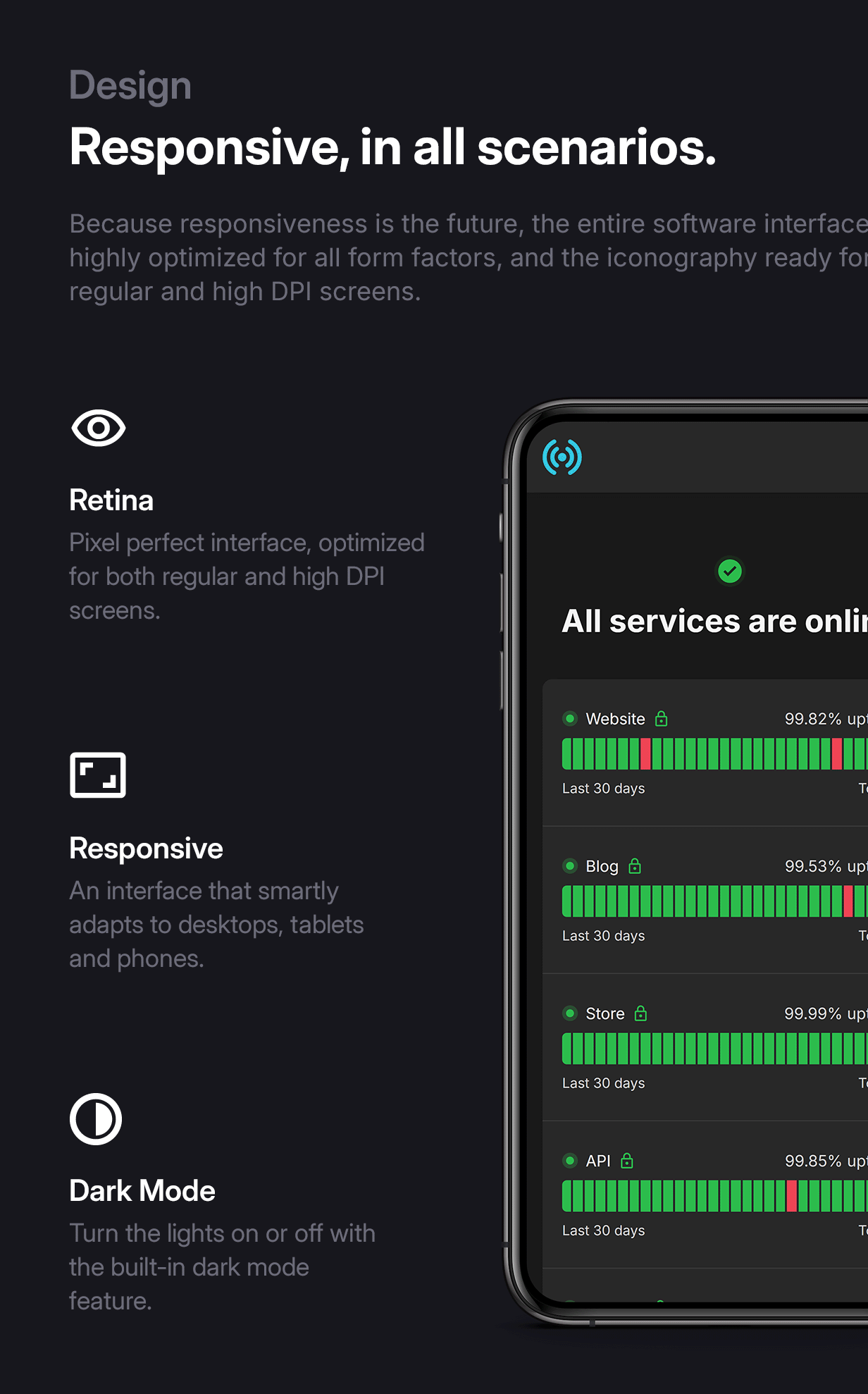
Task: Click 'Last 30 days' under Store chart
Action: click(x=604, y=1082)
